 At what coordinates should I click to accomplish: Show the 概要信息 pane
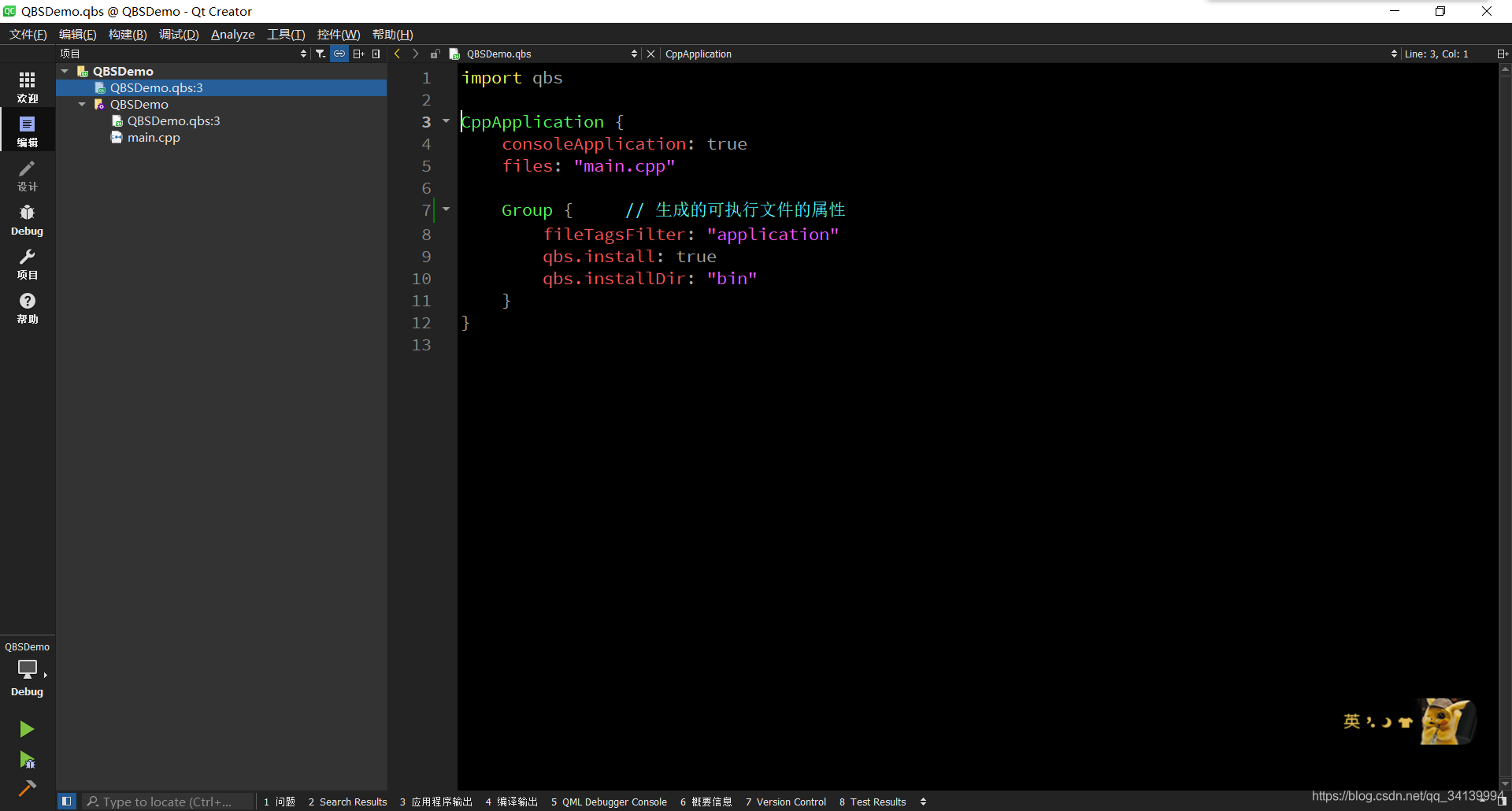[706, 802]
